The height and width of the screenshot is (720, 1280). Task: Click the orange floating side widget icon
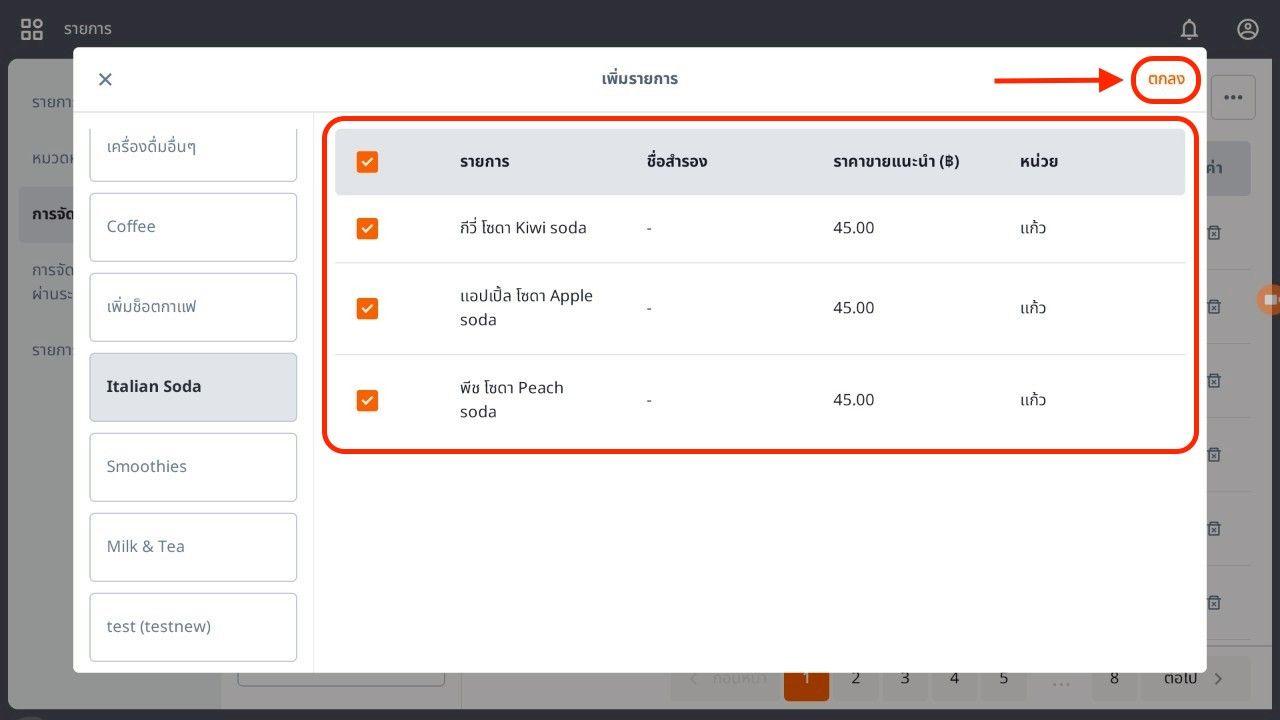1269,299
